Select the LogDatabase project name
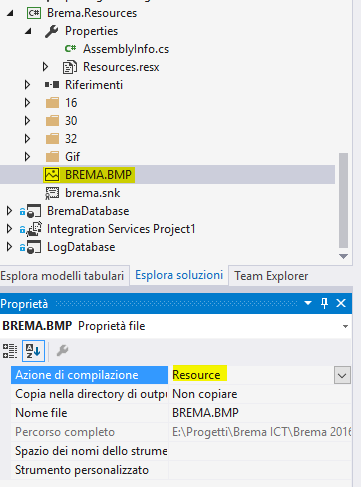Screen dimensions: 361x487 (x=81, y=247)
